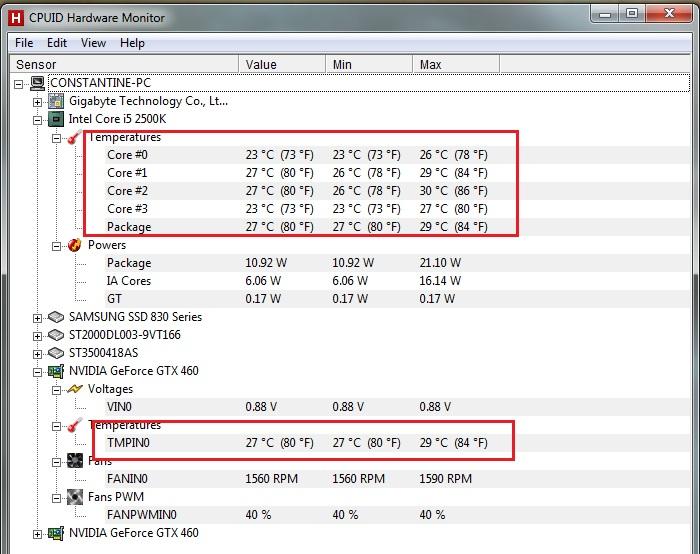The image size is (700, 554).
Task: Click the 21.10 W max package power
Action: pyautogui.click(x=440, y=263)
